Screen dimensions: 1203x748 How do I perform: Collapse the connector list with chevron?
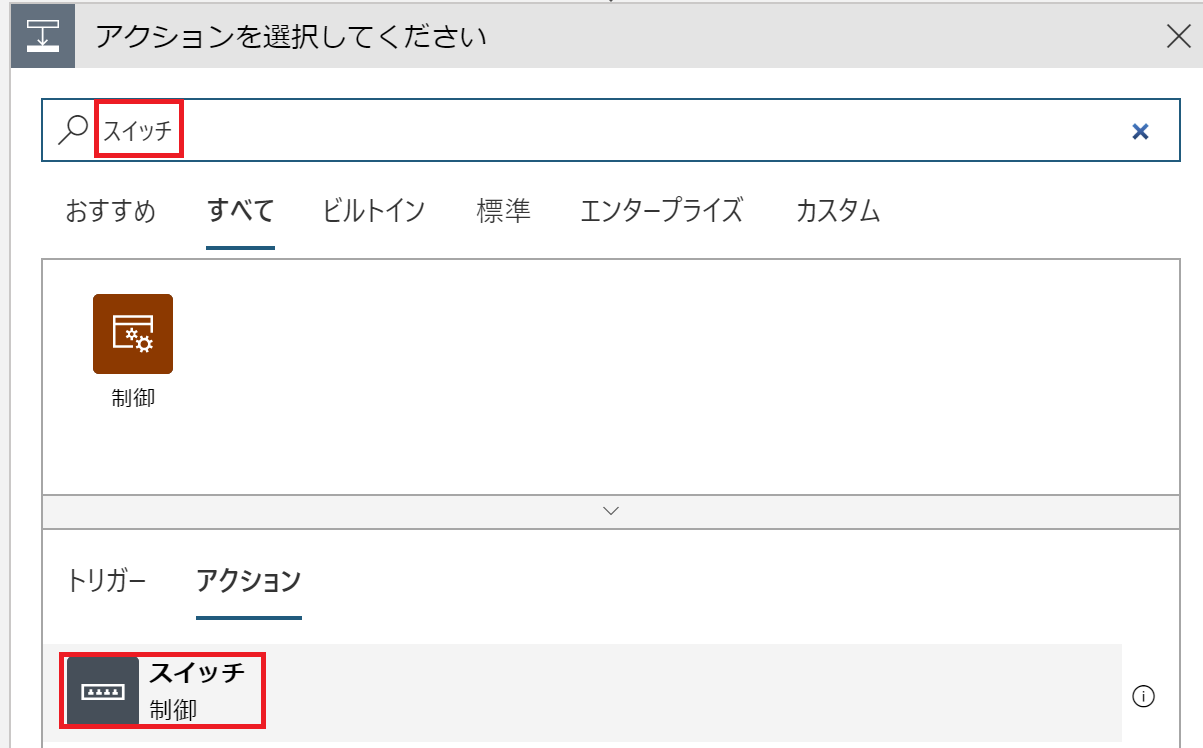611,511
